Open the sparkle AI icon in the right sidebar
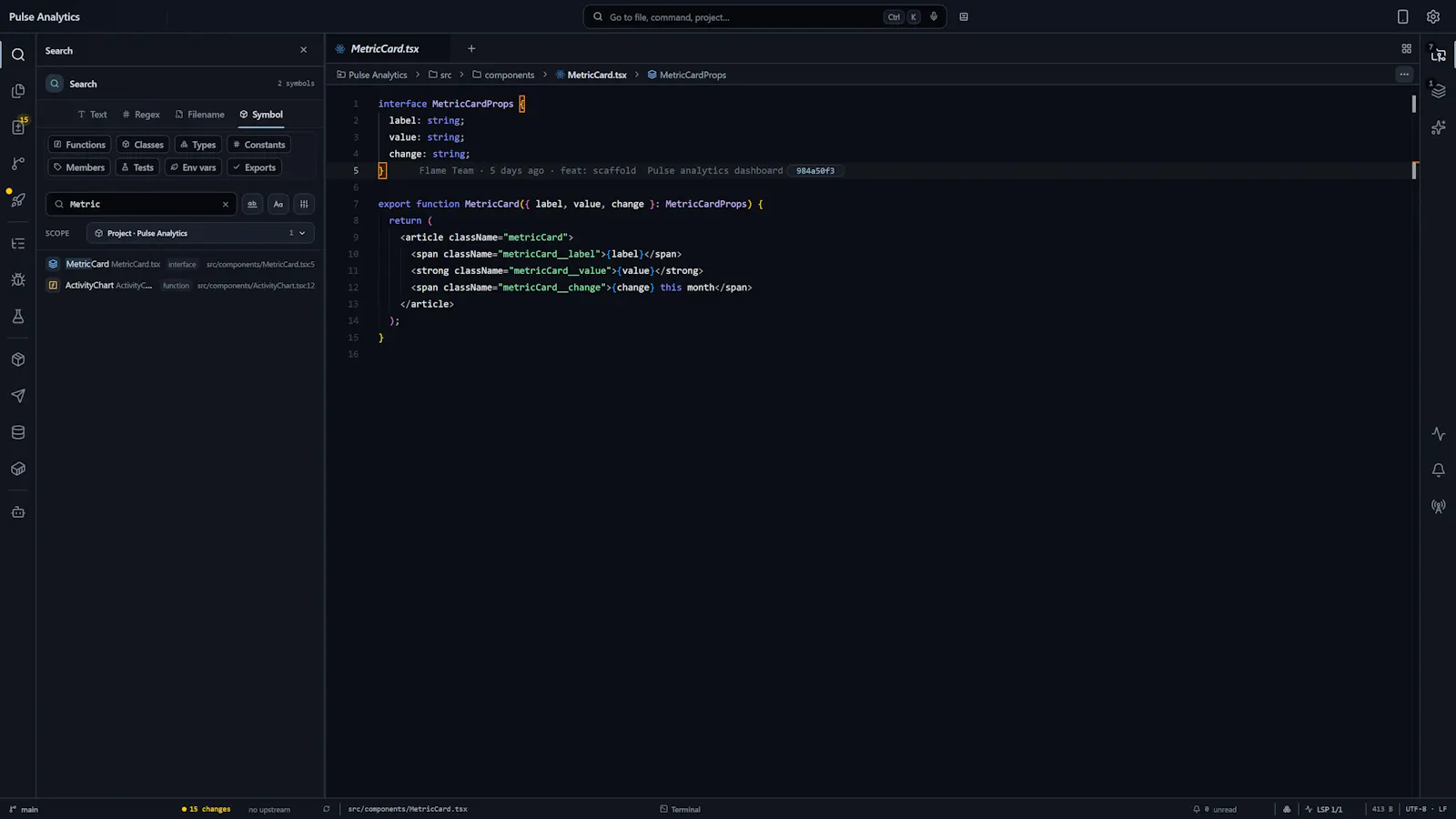 click(x=1439, y=127)
